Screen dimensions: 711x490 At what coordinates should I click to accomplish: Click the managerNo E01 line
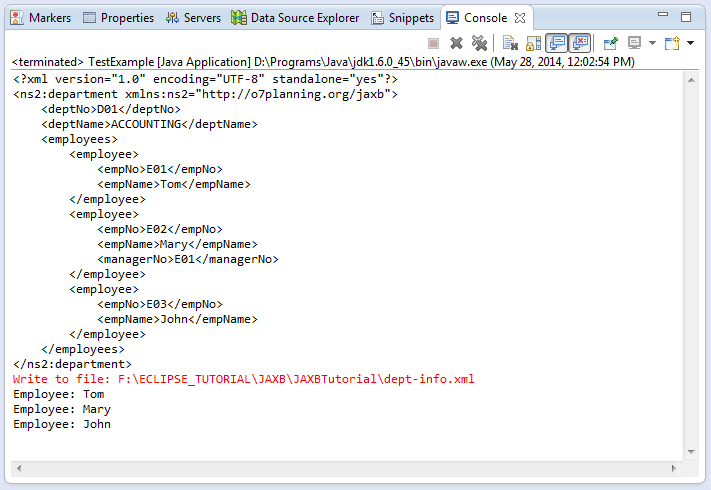pos(188,259)
